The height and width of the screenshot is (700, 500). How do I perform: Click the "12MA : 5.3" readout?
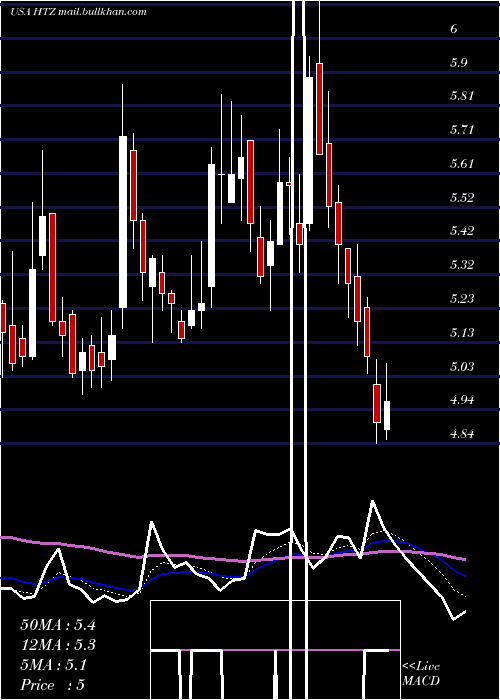(x=58, y=645)
